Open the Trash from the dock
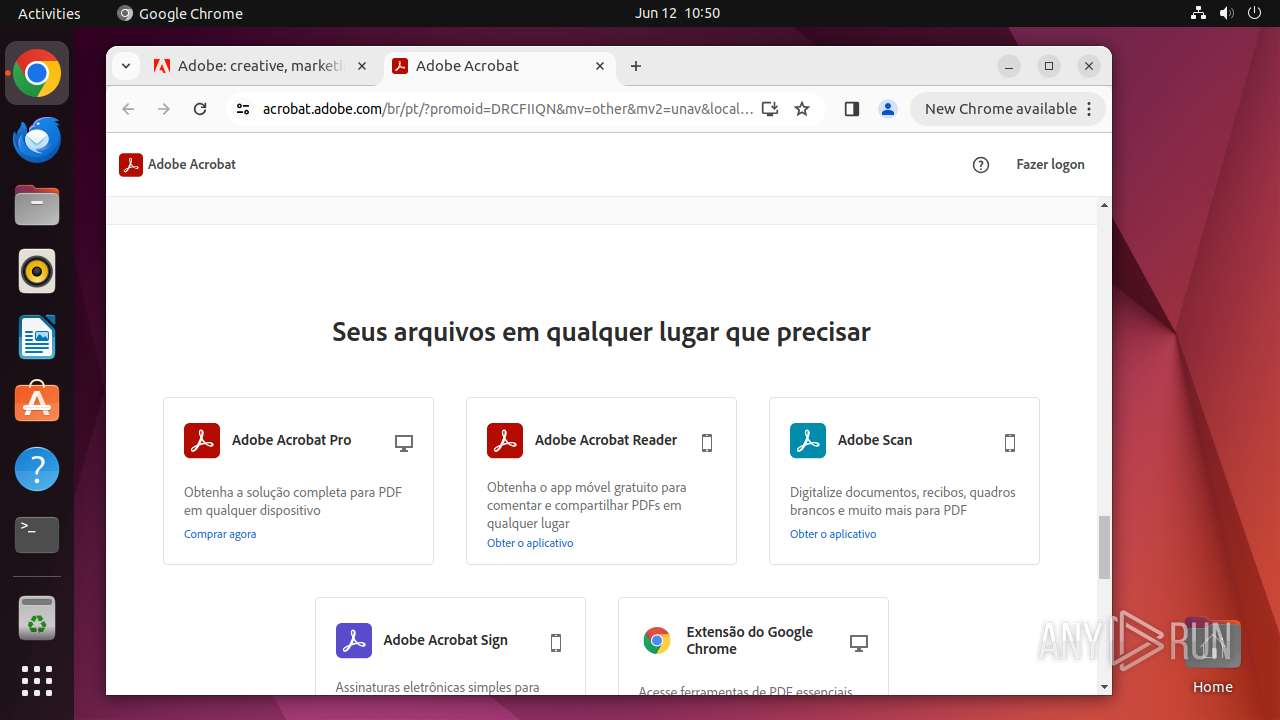 pos(37,618)
